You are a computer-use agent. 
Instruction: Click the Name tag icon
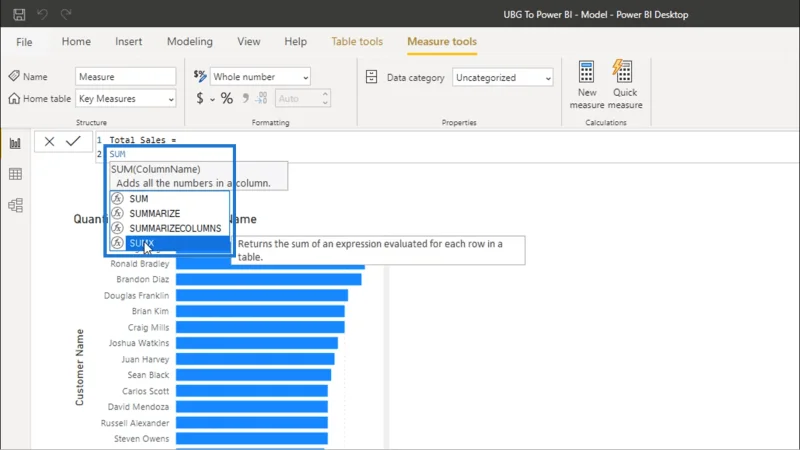(14, 76)
